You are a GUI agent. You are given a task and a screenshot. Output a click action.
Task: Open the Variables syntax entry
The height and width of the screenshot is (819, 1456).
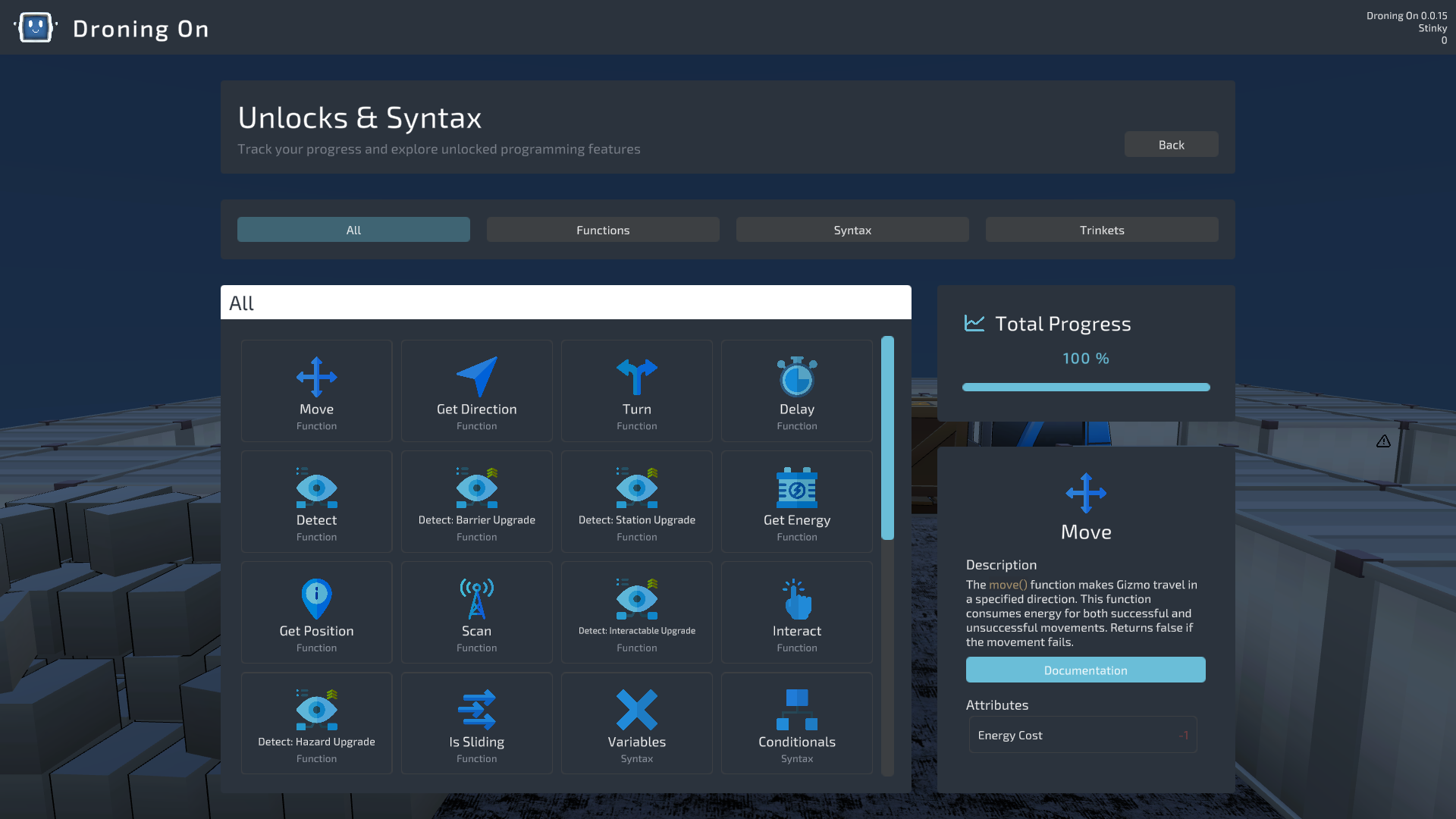point(636,722)
